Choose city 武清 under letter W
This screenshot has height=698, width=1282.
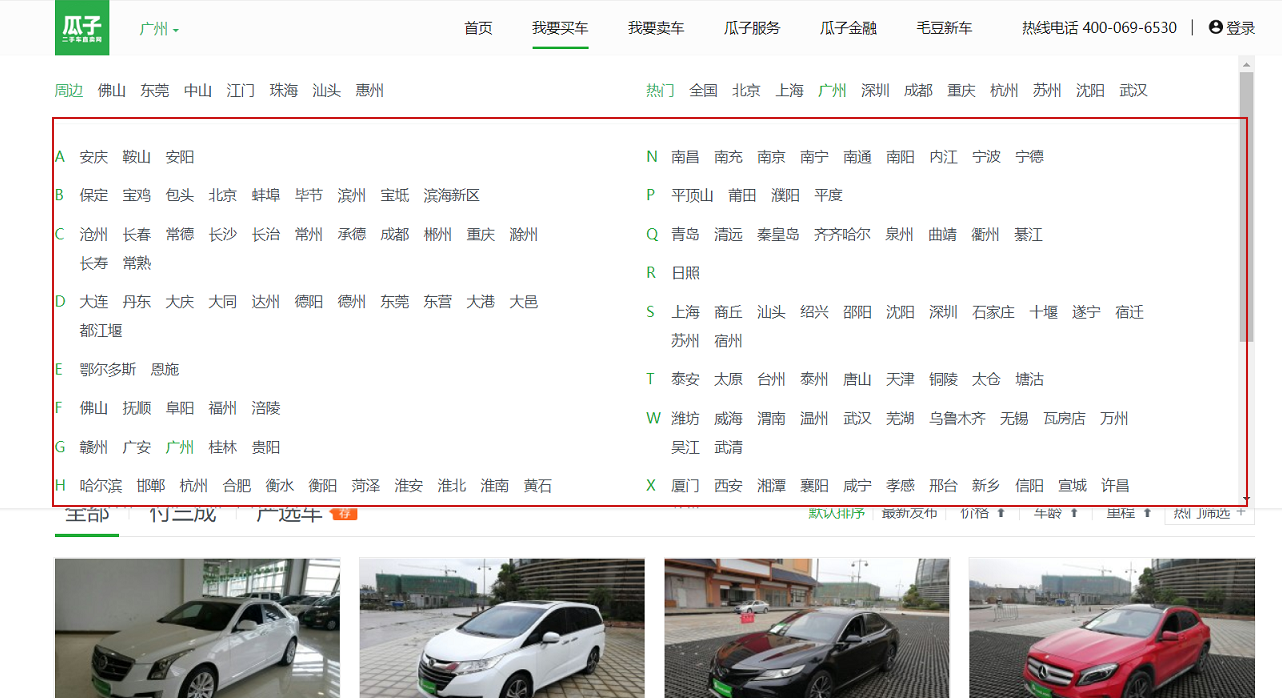click(729, 447)
